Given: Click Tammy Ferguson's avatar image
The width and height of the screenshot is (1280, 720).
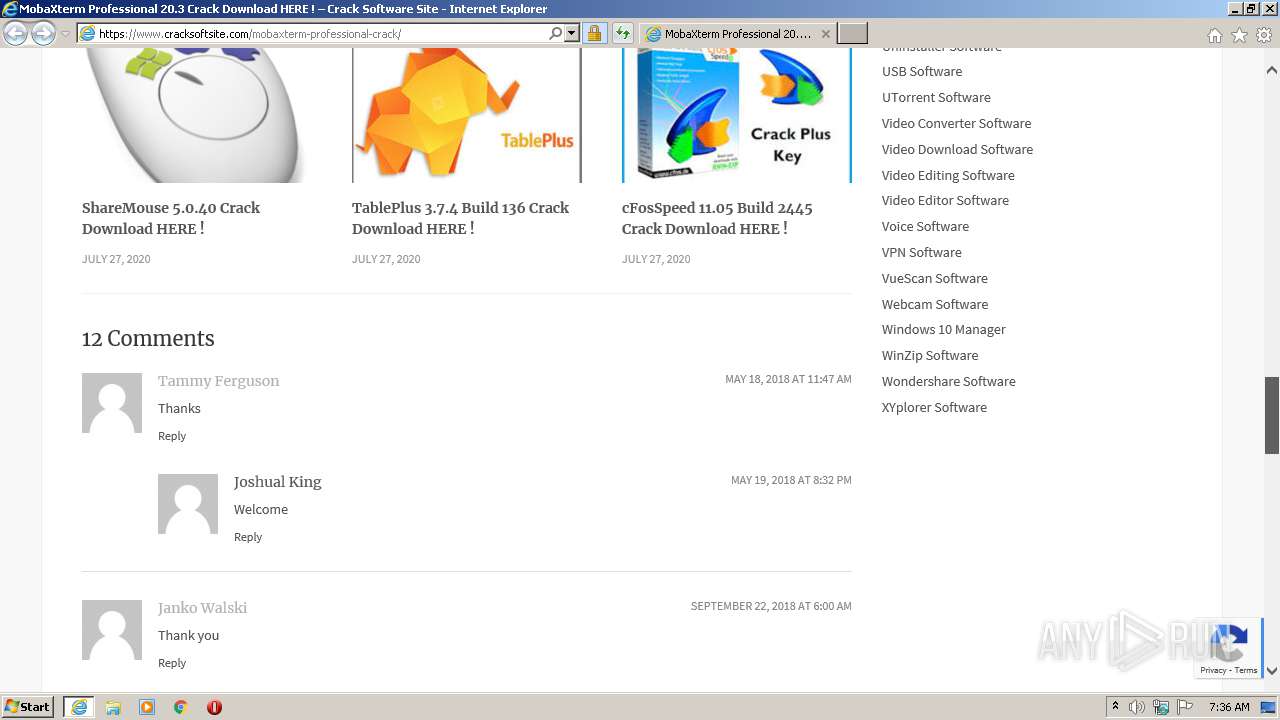Looking at the screenshot, I should 112,403.
